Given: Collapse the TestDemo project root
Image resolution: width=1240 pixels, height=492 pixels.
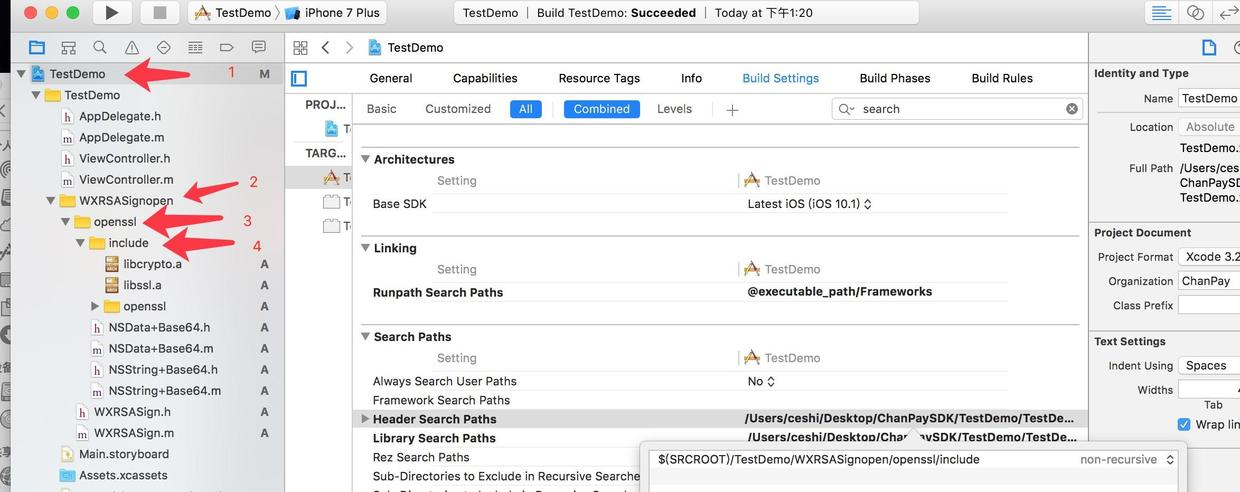Looking at the screenshot, I should 21,74.
